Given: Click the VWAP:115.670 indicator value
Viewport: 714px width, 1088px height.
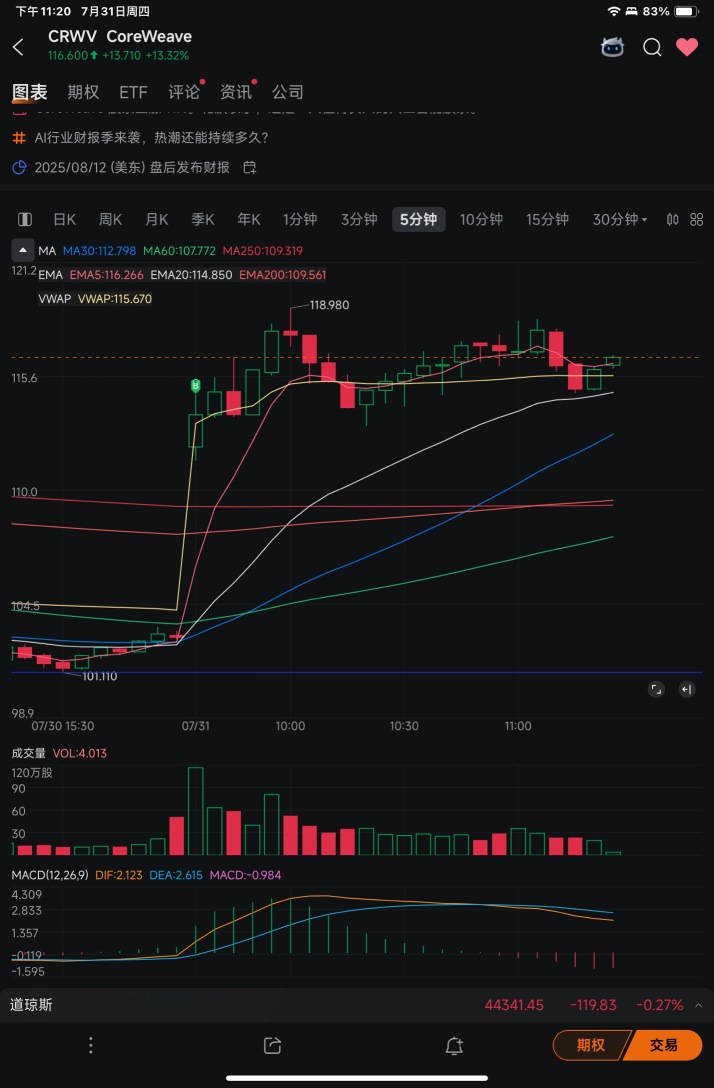Looking at the screenshot, I should click(x=115, y=299).
